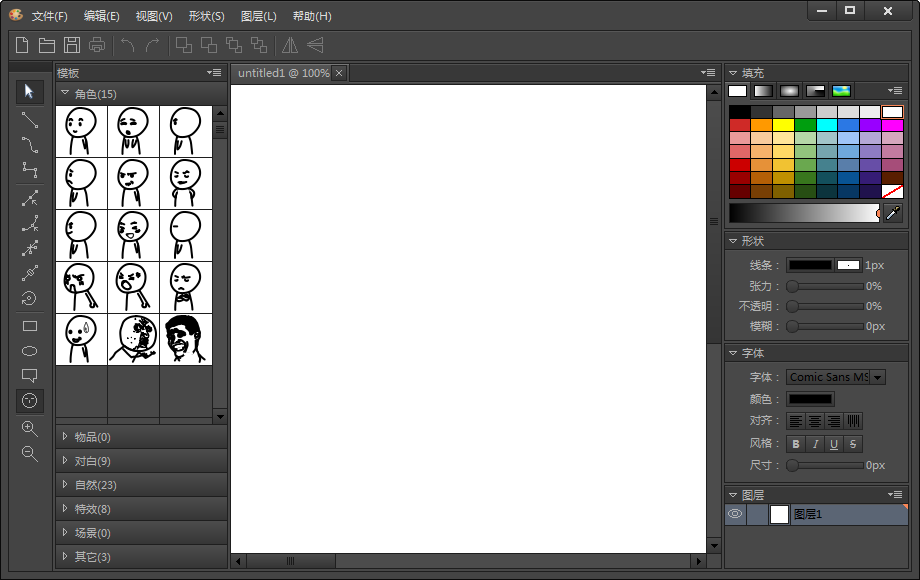Image resolution: width=920 pixels, height=580 pixels.
Task: Choose the speech bubble tool
Action: (30, 376)
